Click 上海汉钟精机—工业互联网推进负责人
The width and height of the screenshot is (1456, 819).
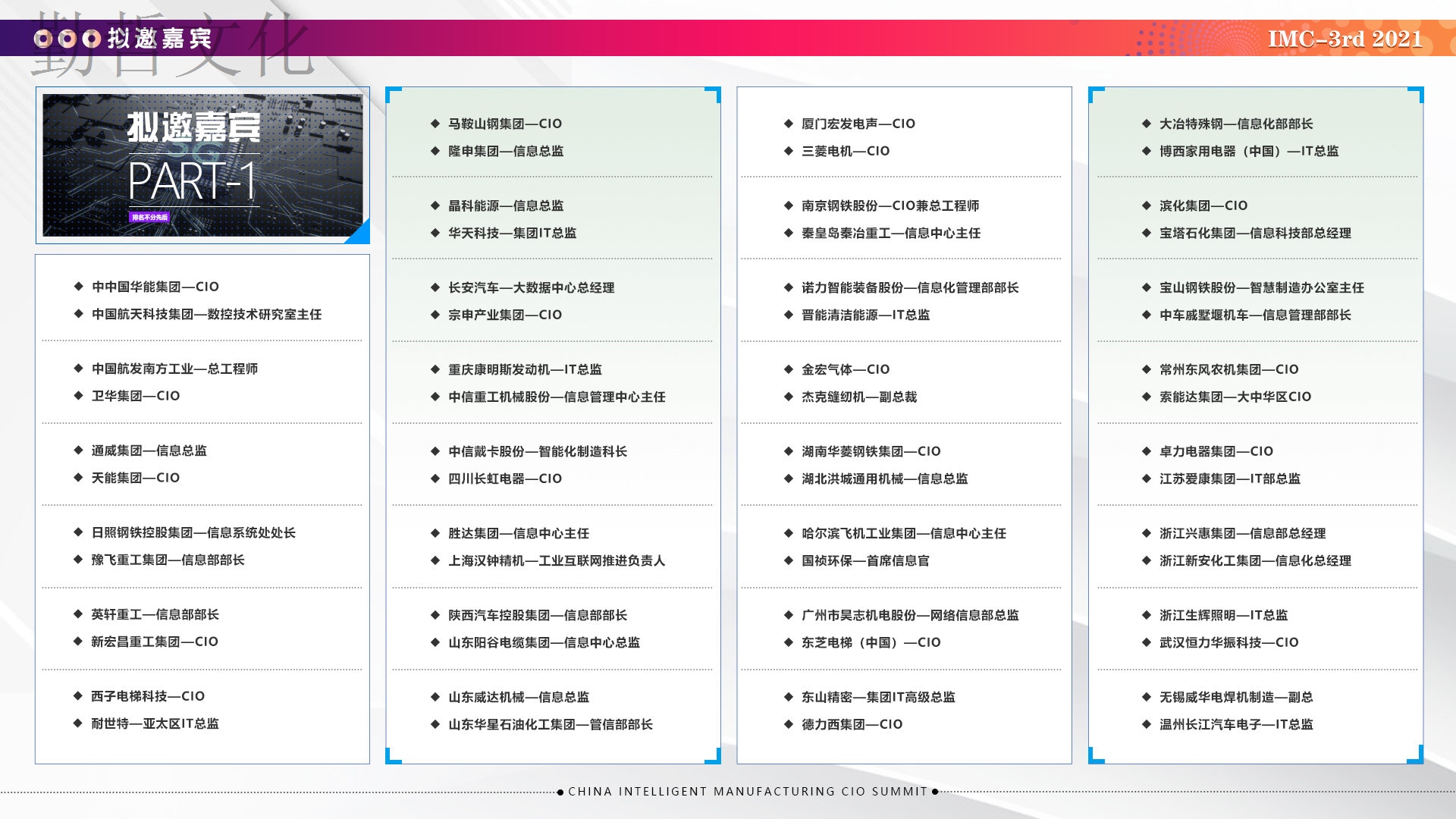click(x=557, y=560)
